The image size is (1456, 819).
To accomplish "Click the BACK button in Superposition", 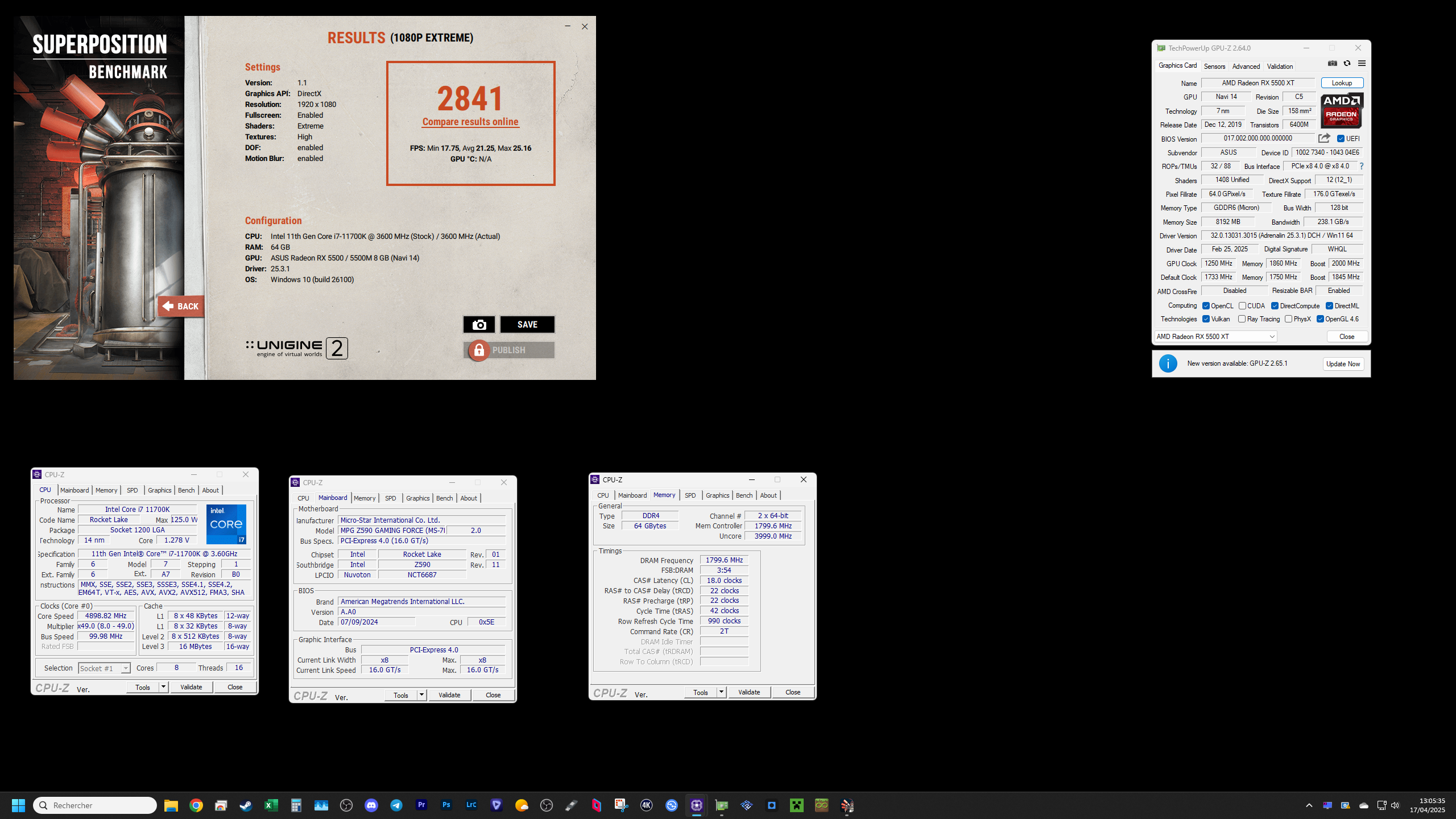I will [181, 307].
